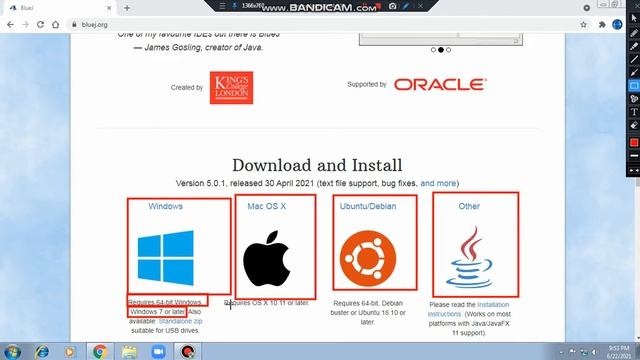Open the Standalone zip link
Image resolution: width=640 pixels, height=360 pixels.
coord(180,321)
